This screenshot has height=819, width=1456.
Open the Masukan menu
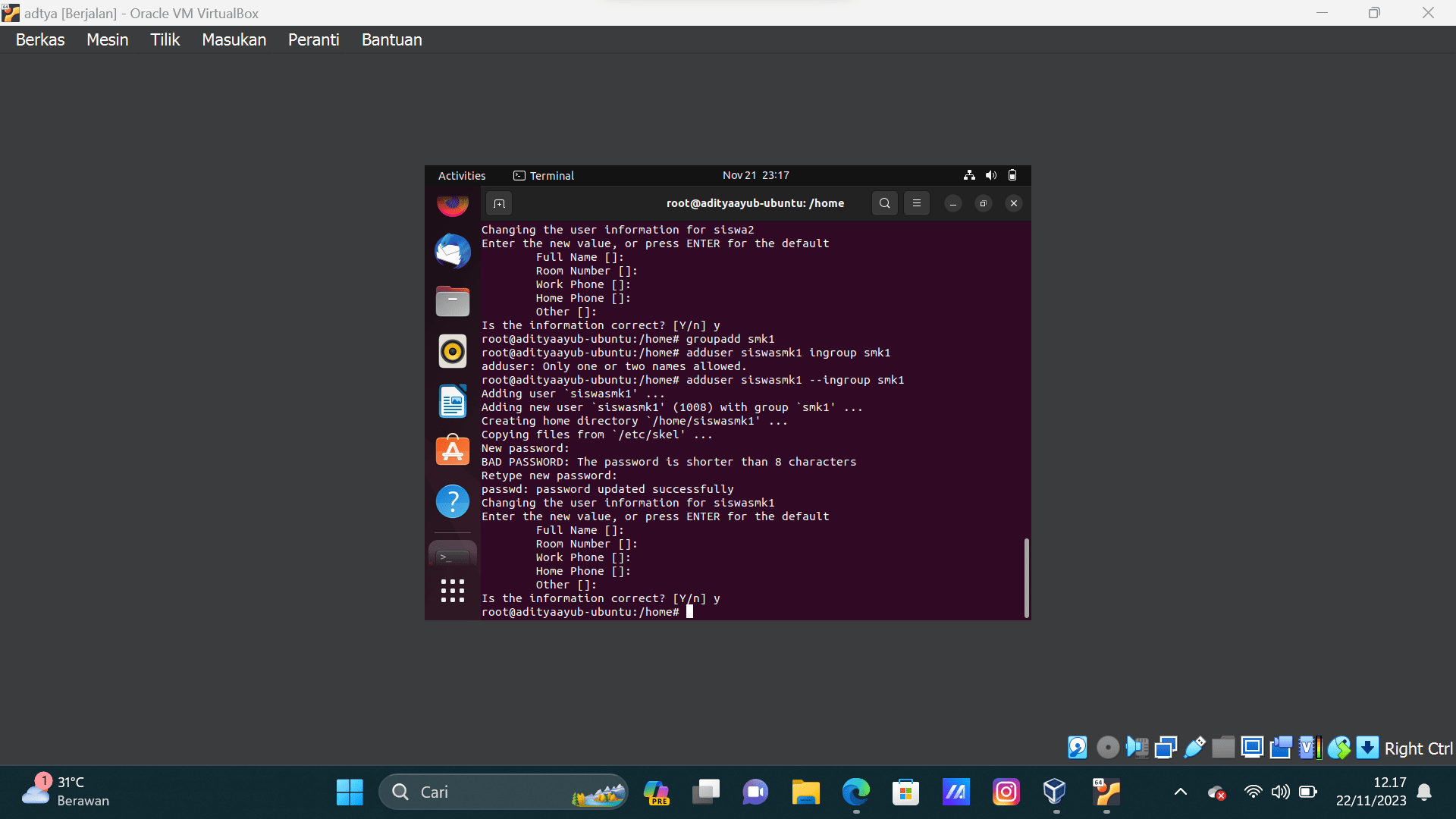tap(234, 40)
